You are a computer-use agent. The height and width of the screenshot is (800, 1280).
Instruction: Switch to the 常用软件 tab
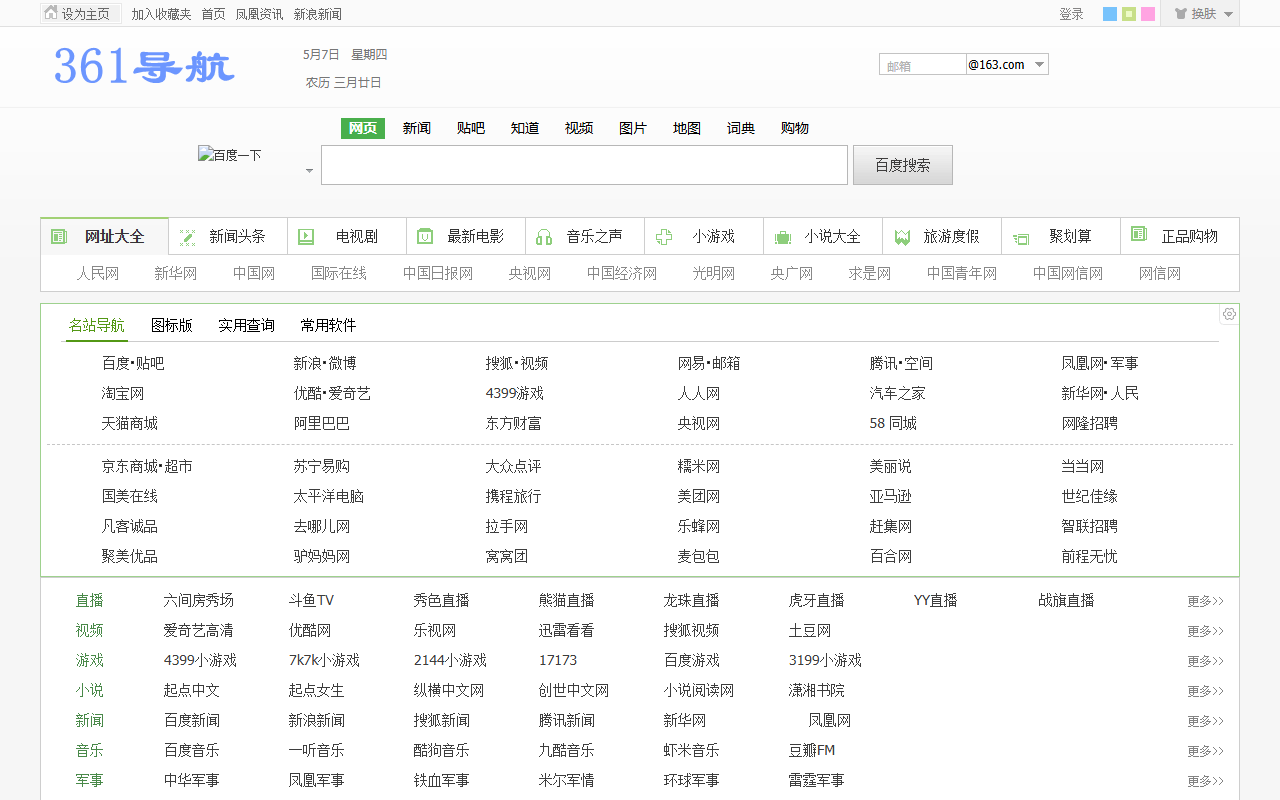tap(328, 325)
